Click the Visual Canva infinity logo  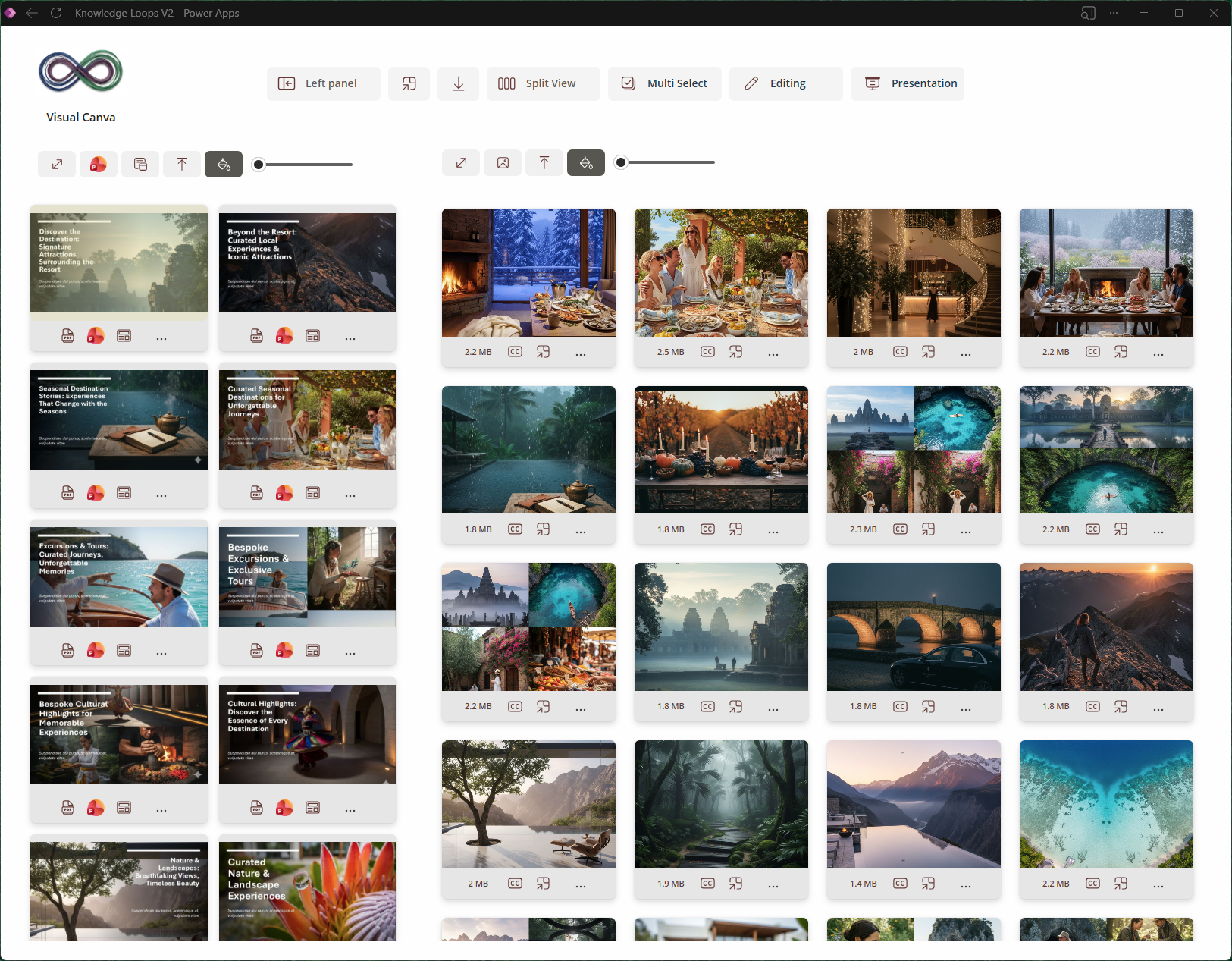click(x=80, y=71)
